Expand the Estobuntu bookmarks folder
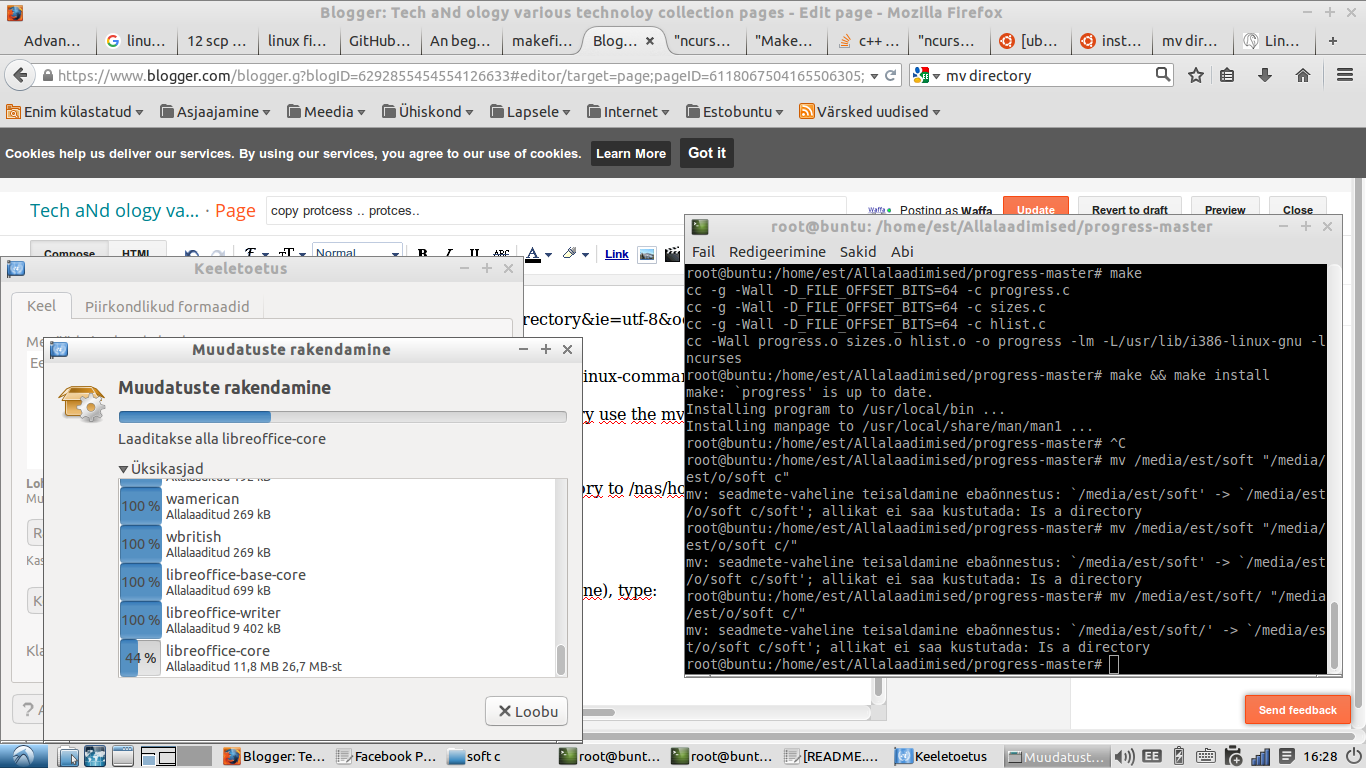Viewport: 1366px width, 768px height. tap(735, 112)
